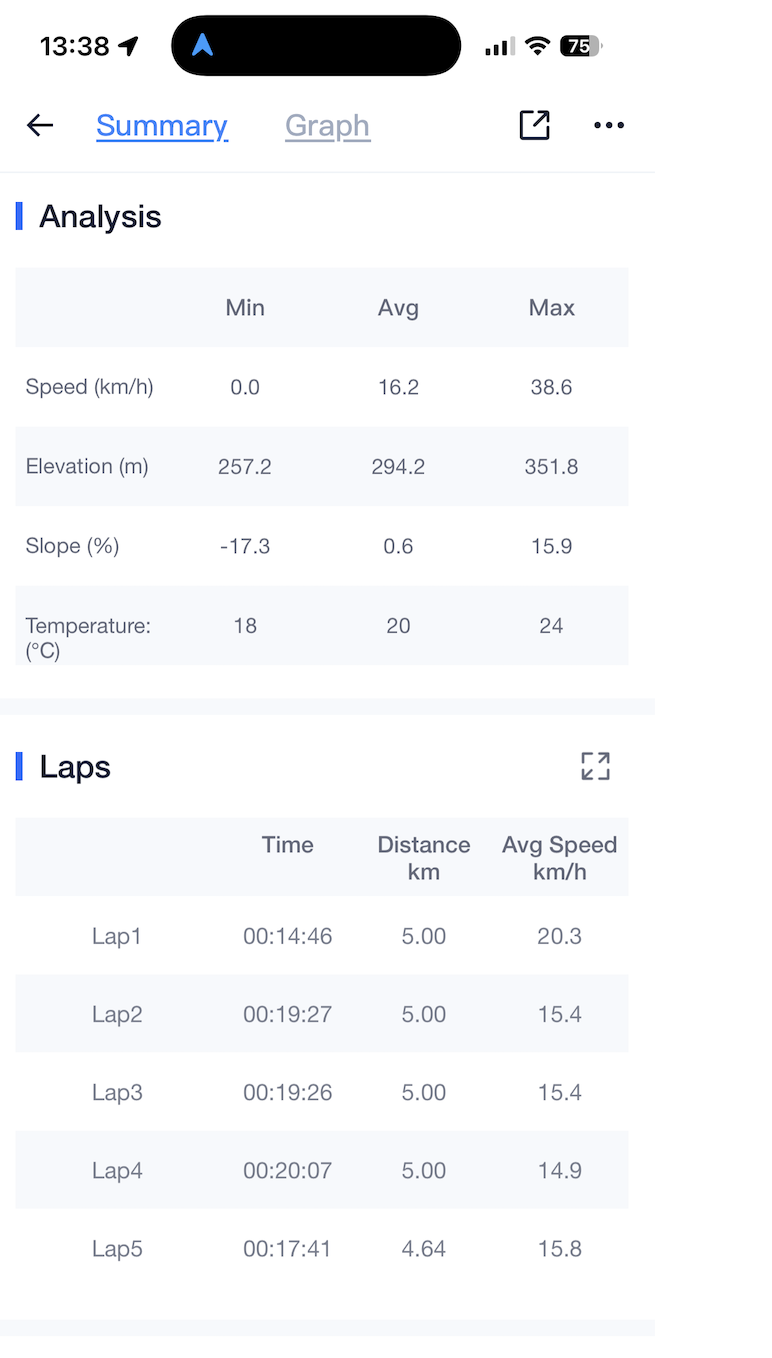Select the Lap1 row
The image size is (772, 1358).
(117, 936)
